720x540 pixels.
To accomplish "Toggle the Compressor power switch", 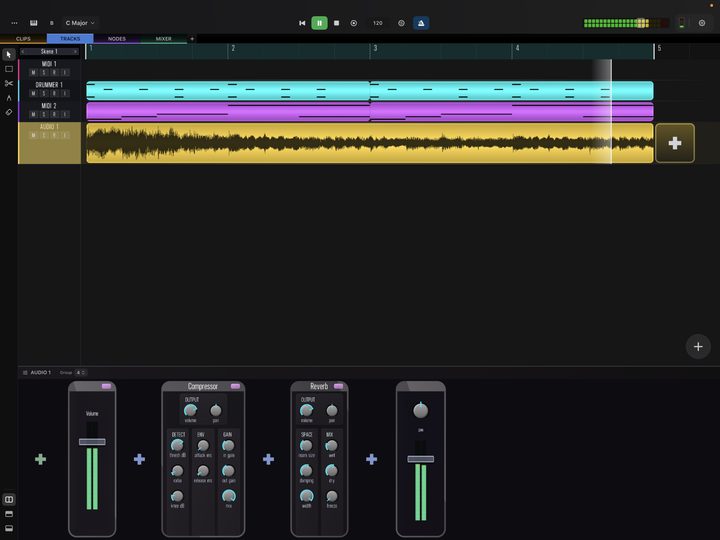I will (x=236, y=386).
